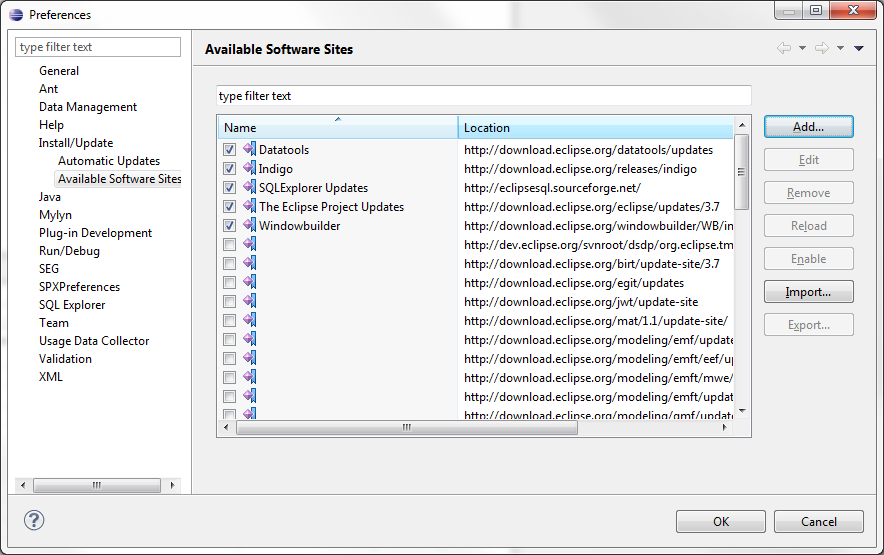Click the Datatools update site icon

click(249, 150)
